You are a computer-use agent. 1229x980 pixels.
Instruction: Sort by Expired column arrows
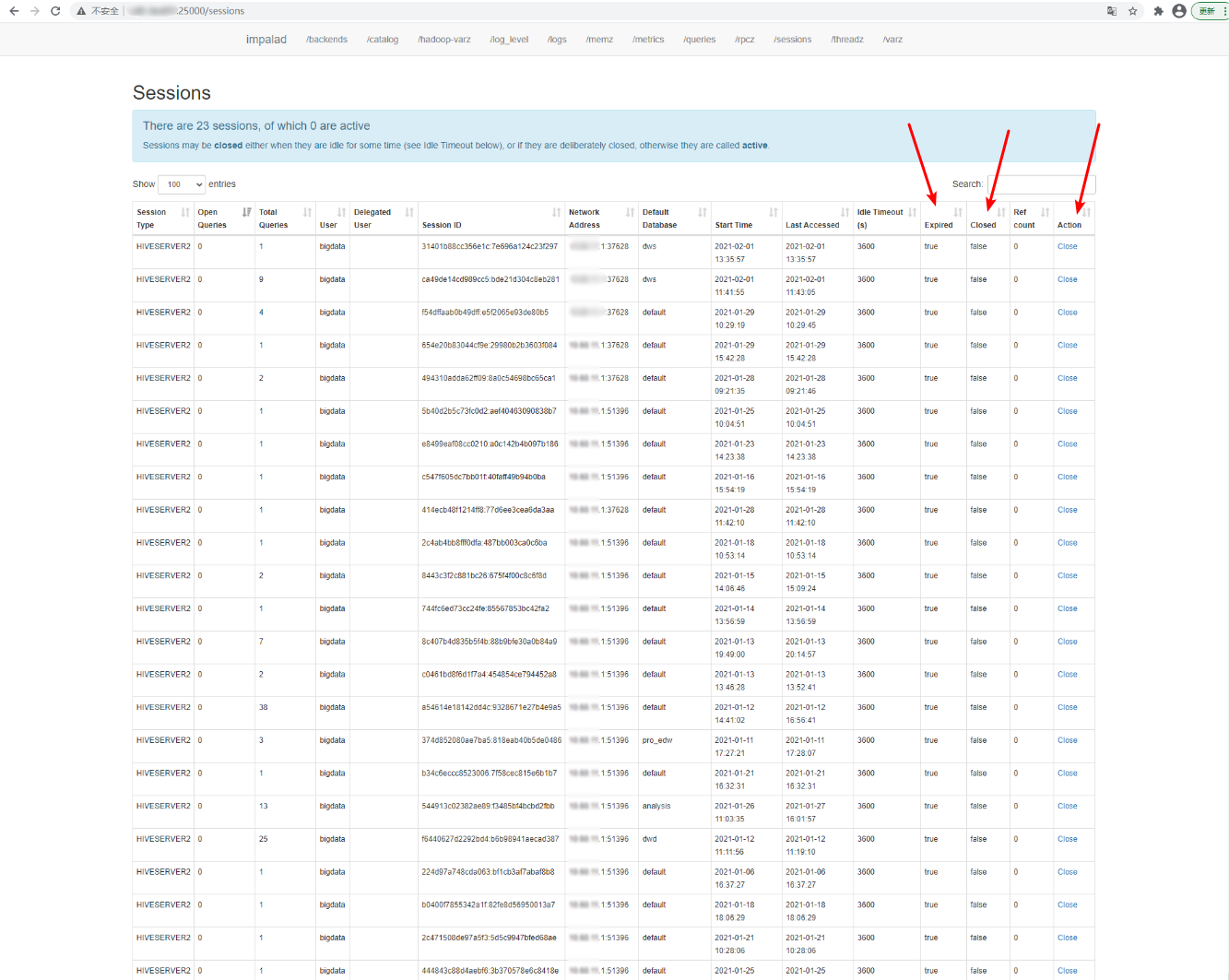point(958,212)
